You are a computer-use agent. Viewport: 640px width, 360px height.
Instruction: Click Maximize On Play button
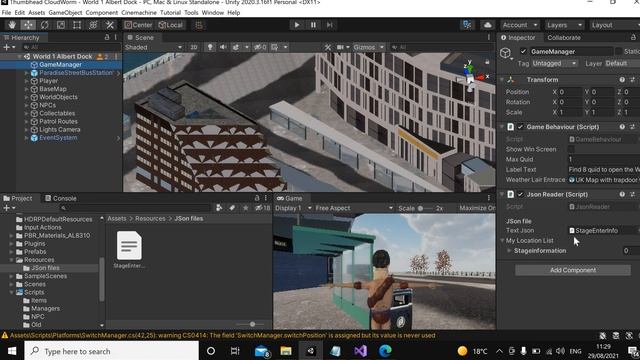click(x=477, y=208)
